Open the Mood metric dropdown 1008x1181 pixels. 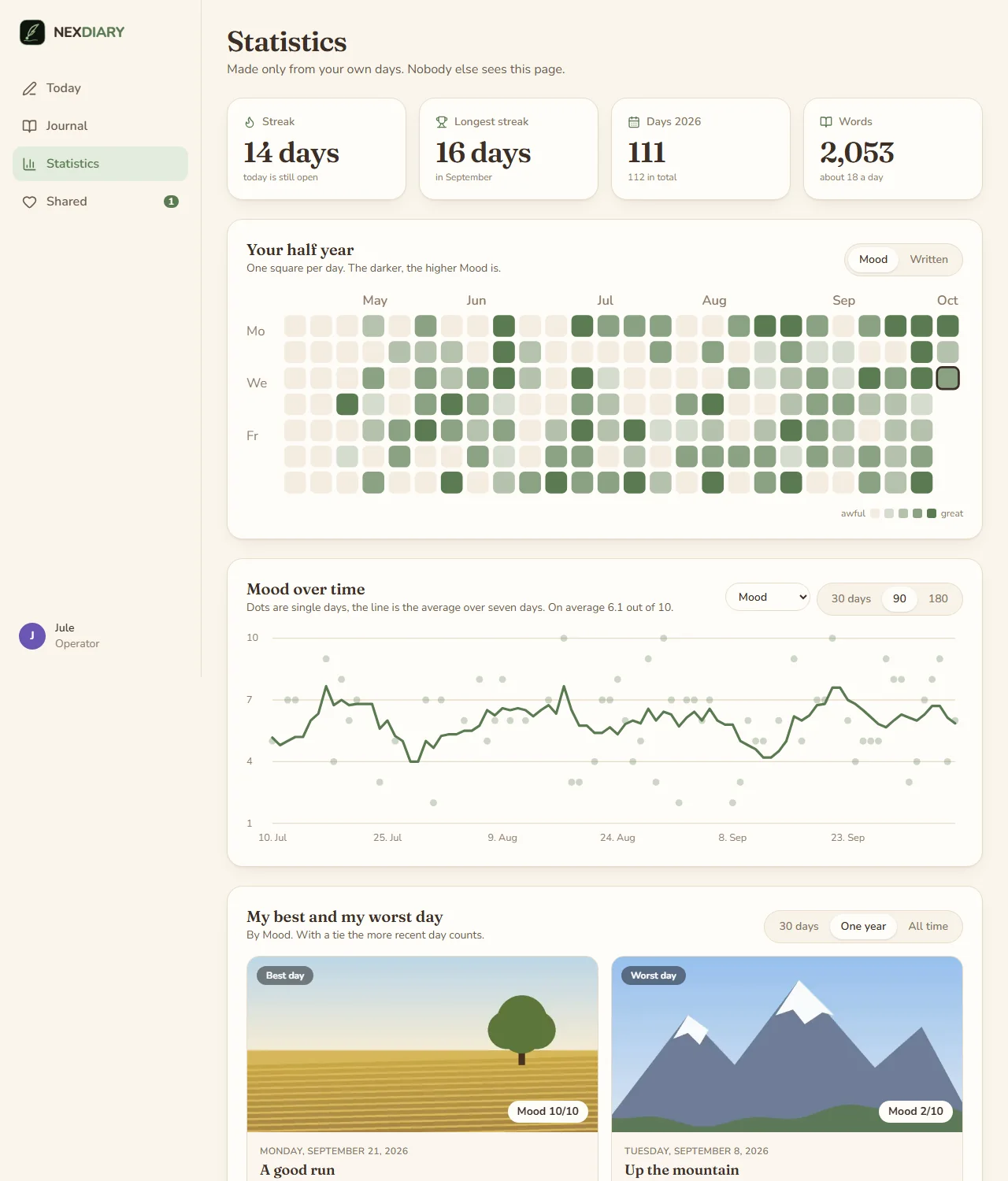point(768,598)
